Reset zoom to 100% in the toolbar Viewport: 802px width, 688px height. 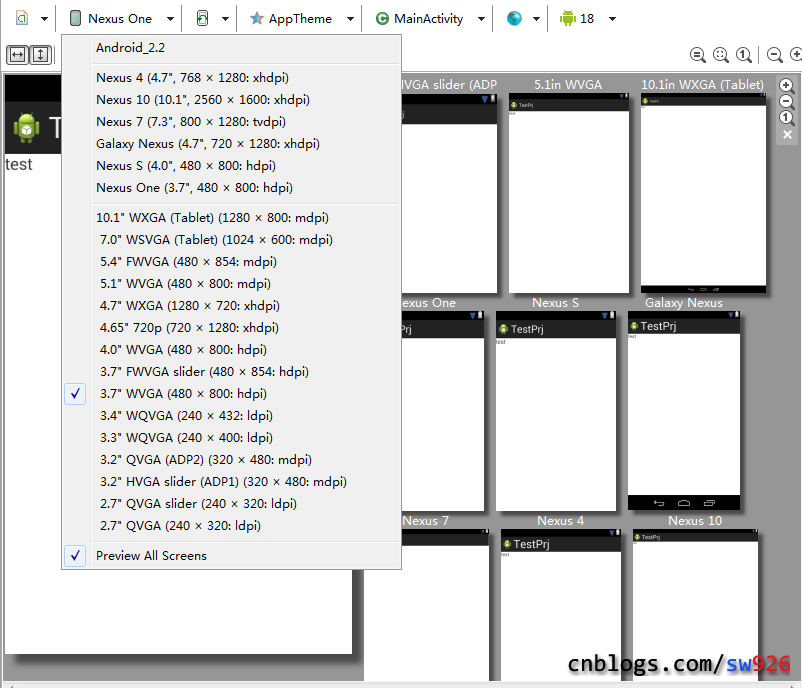click(744, 55)
